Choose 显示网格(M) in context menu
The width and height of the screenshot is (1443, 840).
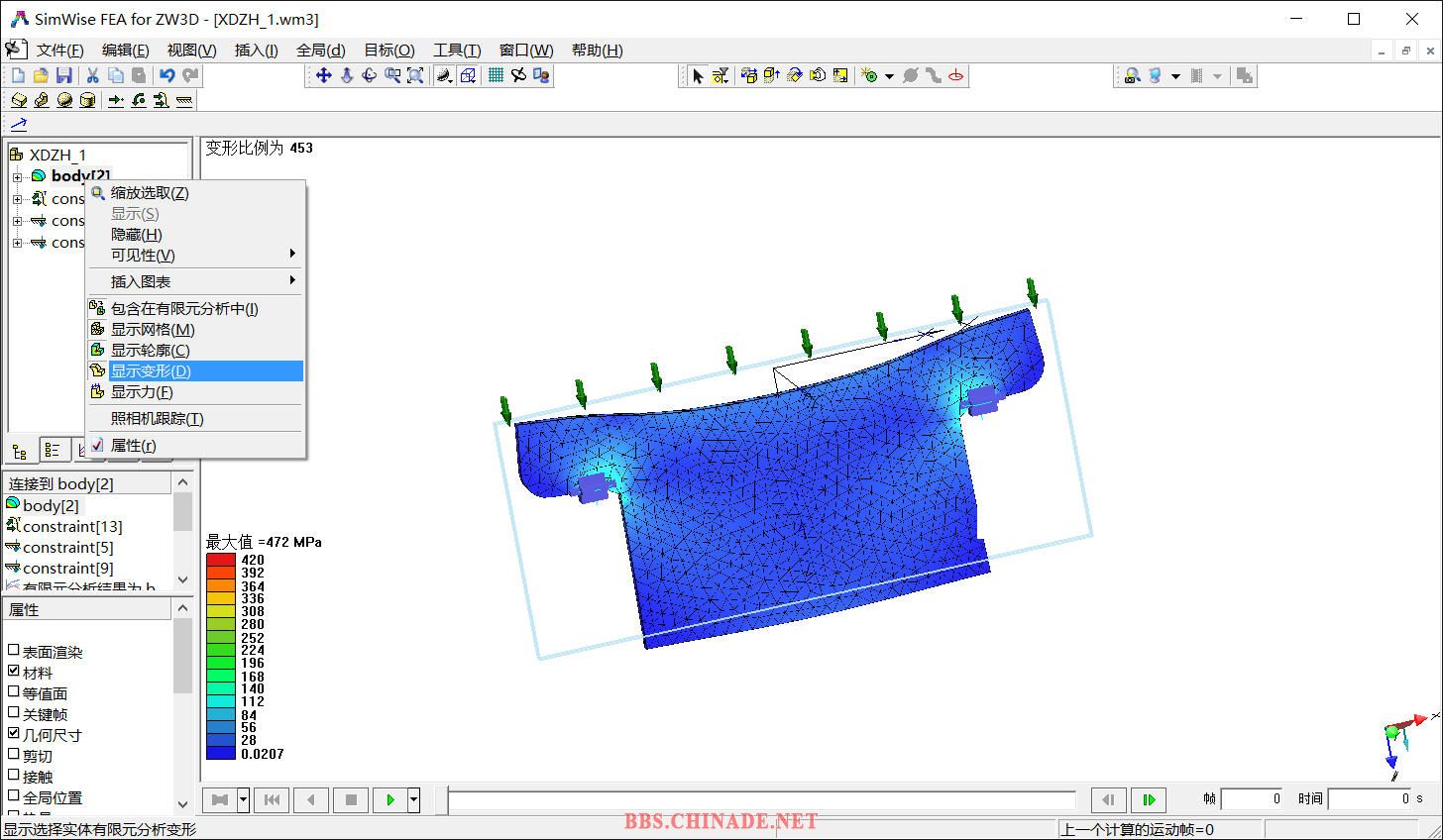195,330
